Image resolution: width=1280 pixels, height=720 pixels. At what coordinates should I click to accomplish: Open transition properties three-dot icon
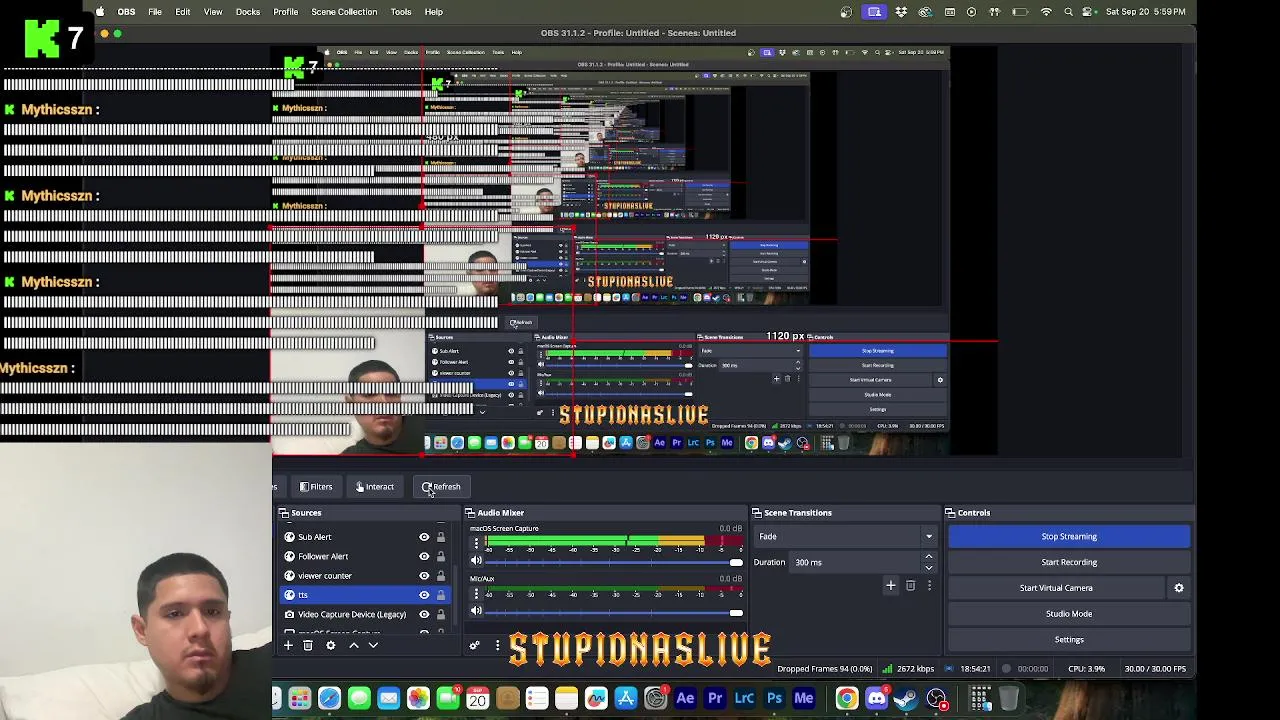(929, 585)
